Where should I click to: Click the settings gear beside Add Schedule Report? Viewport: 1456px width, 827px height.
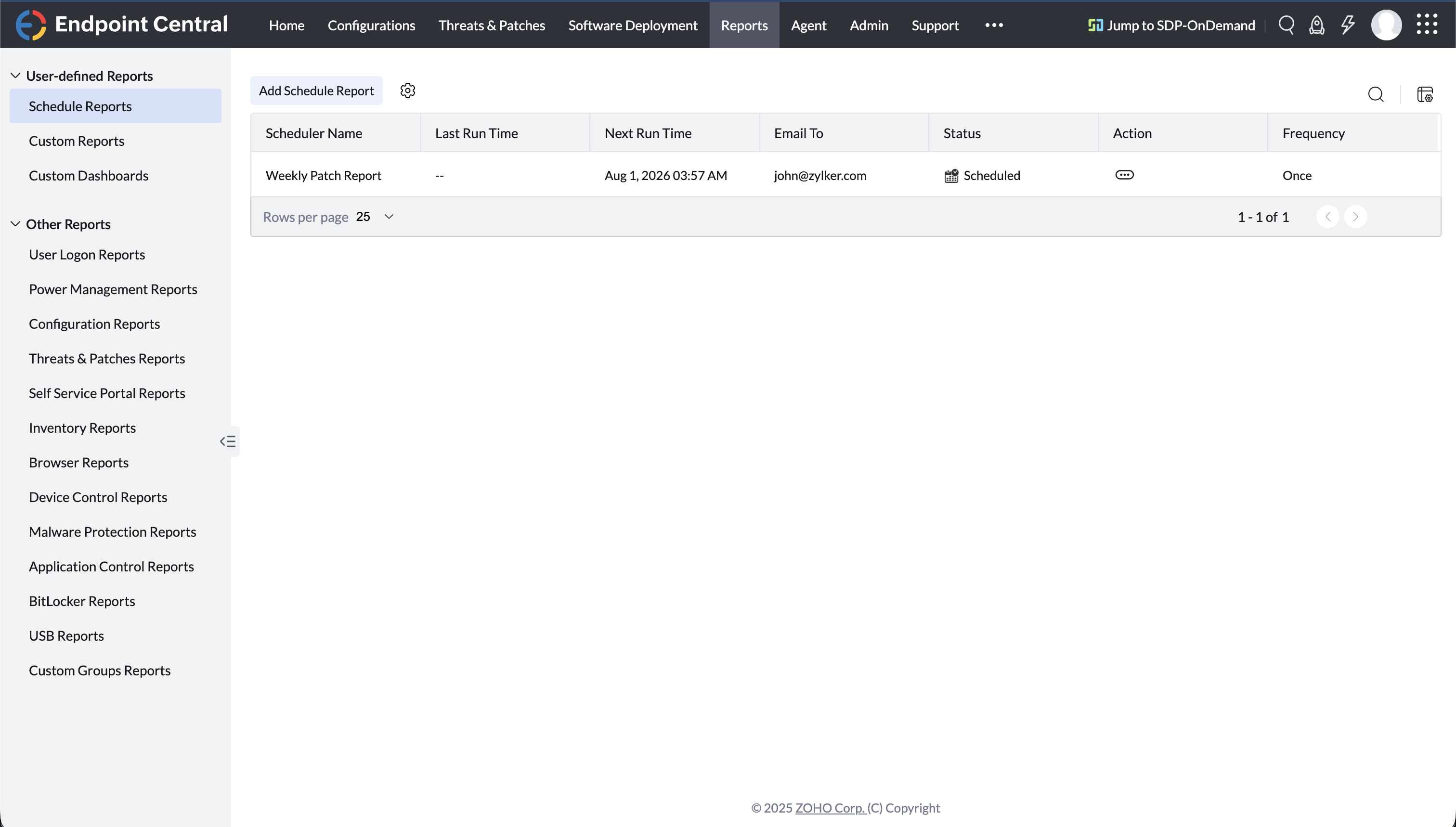(407, 91)
